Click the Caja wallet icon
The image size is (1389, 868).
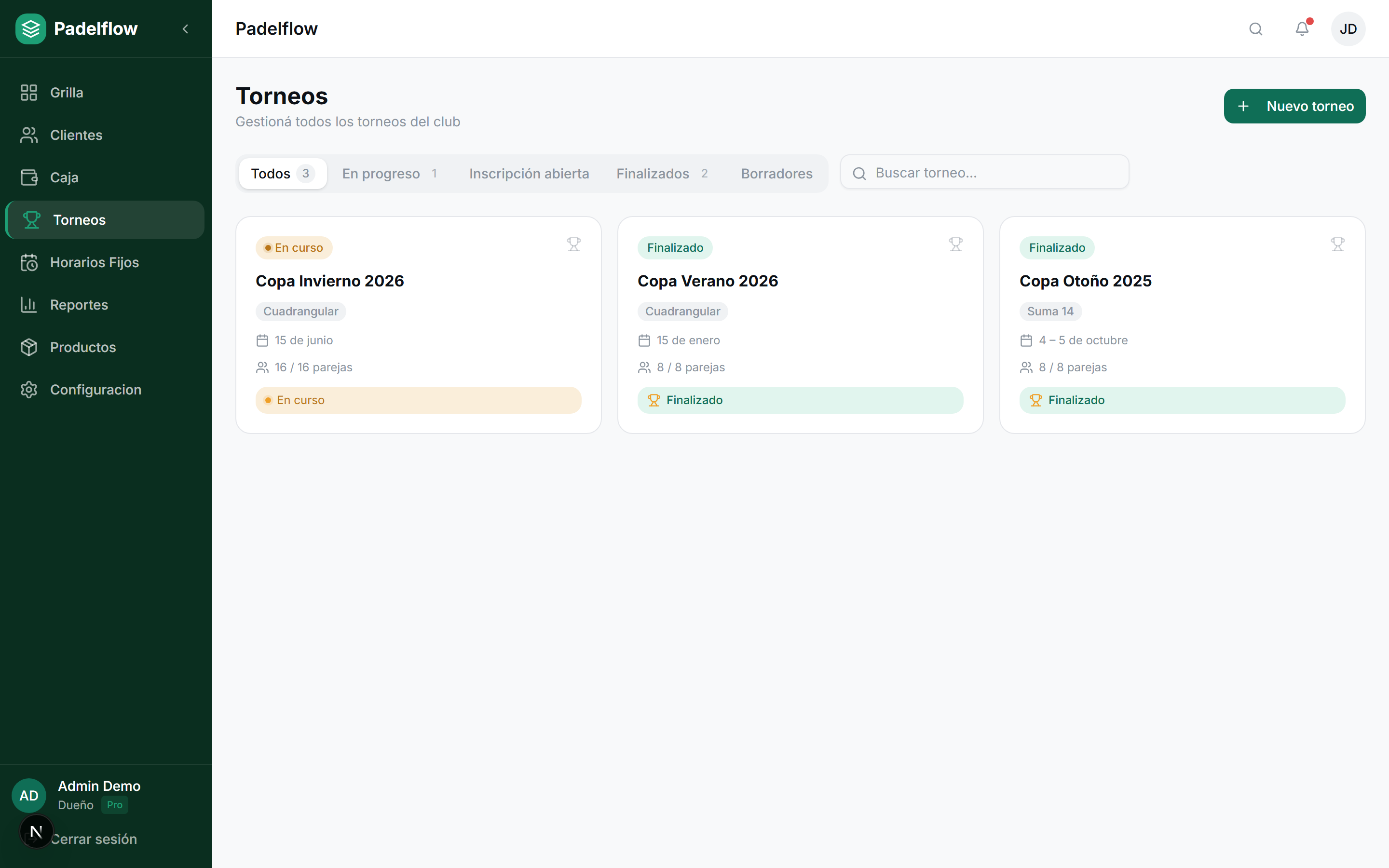[x=29, y=177]
